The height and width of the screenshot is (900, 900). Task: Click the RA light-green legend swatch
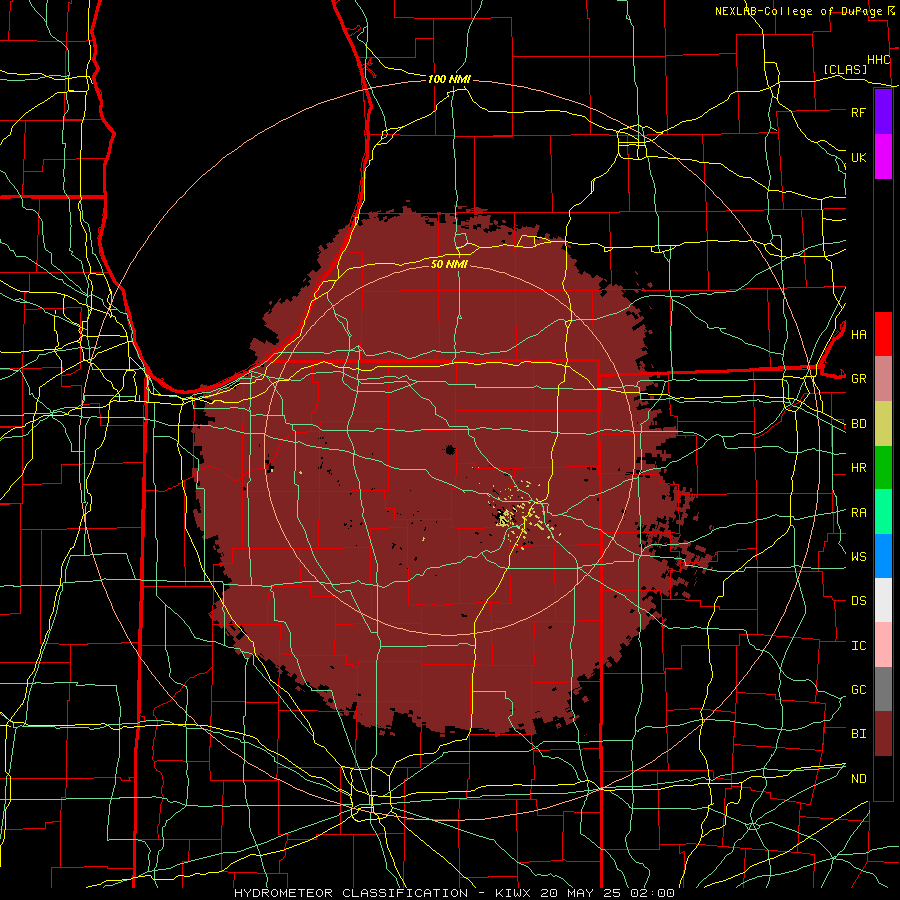pyautogui.click(x=883, y=512)
